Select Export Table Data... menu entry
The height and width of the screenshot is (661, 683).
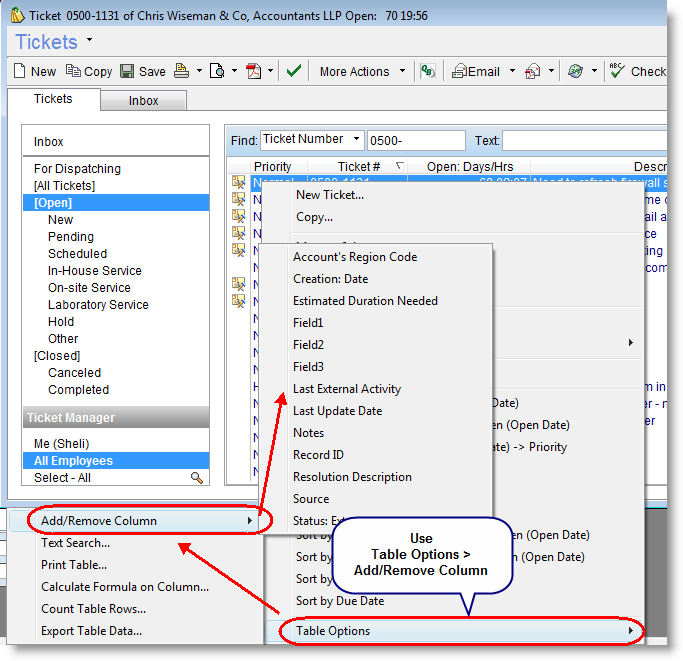(92, 631)
